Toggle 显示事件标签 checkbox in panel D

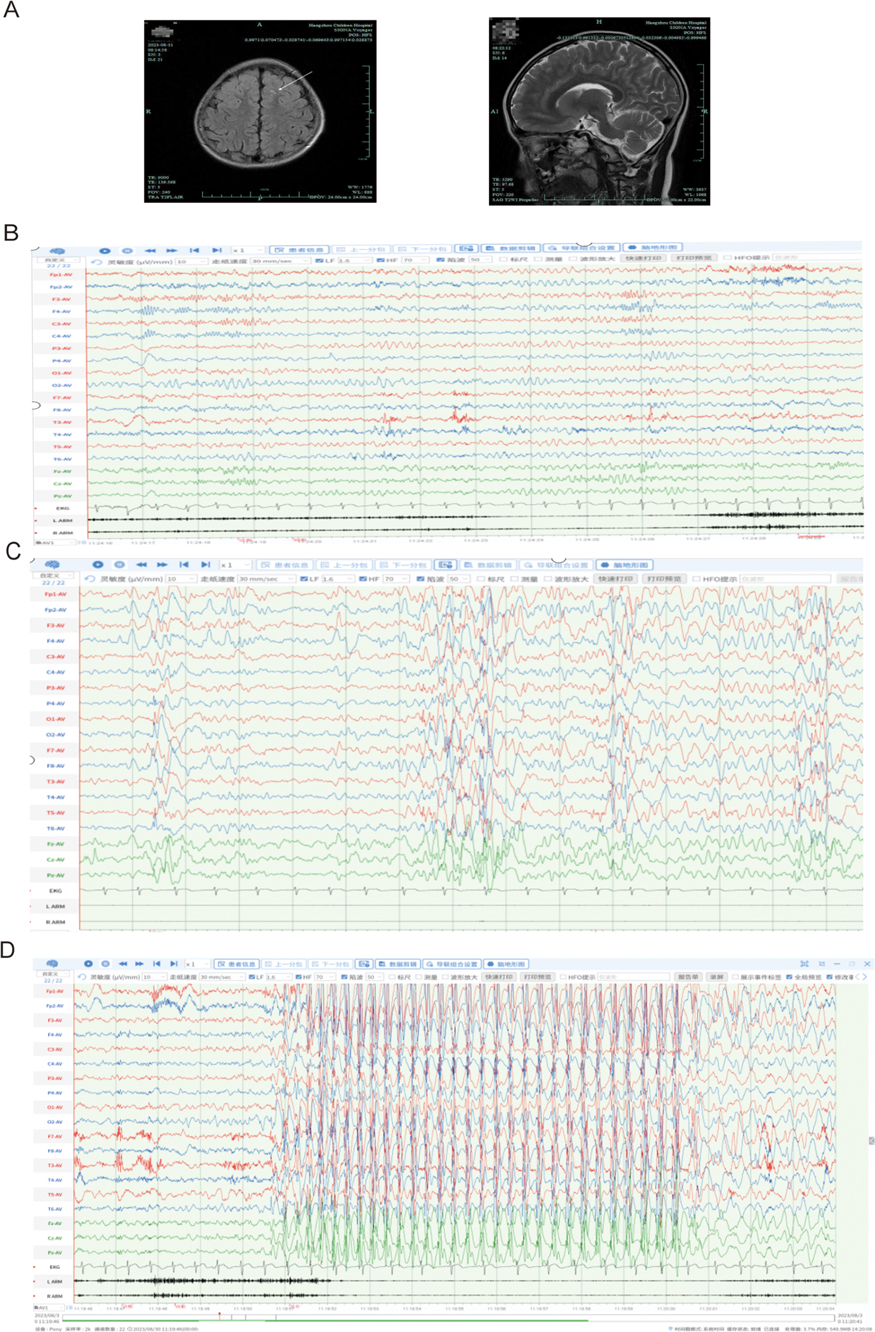tap(734, 976)
